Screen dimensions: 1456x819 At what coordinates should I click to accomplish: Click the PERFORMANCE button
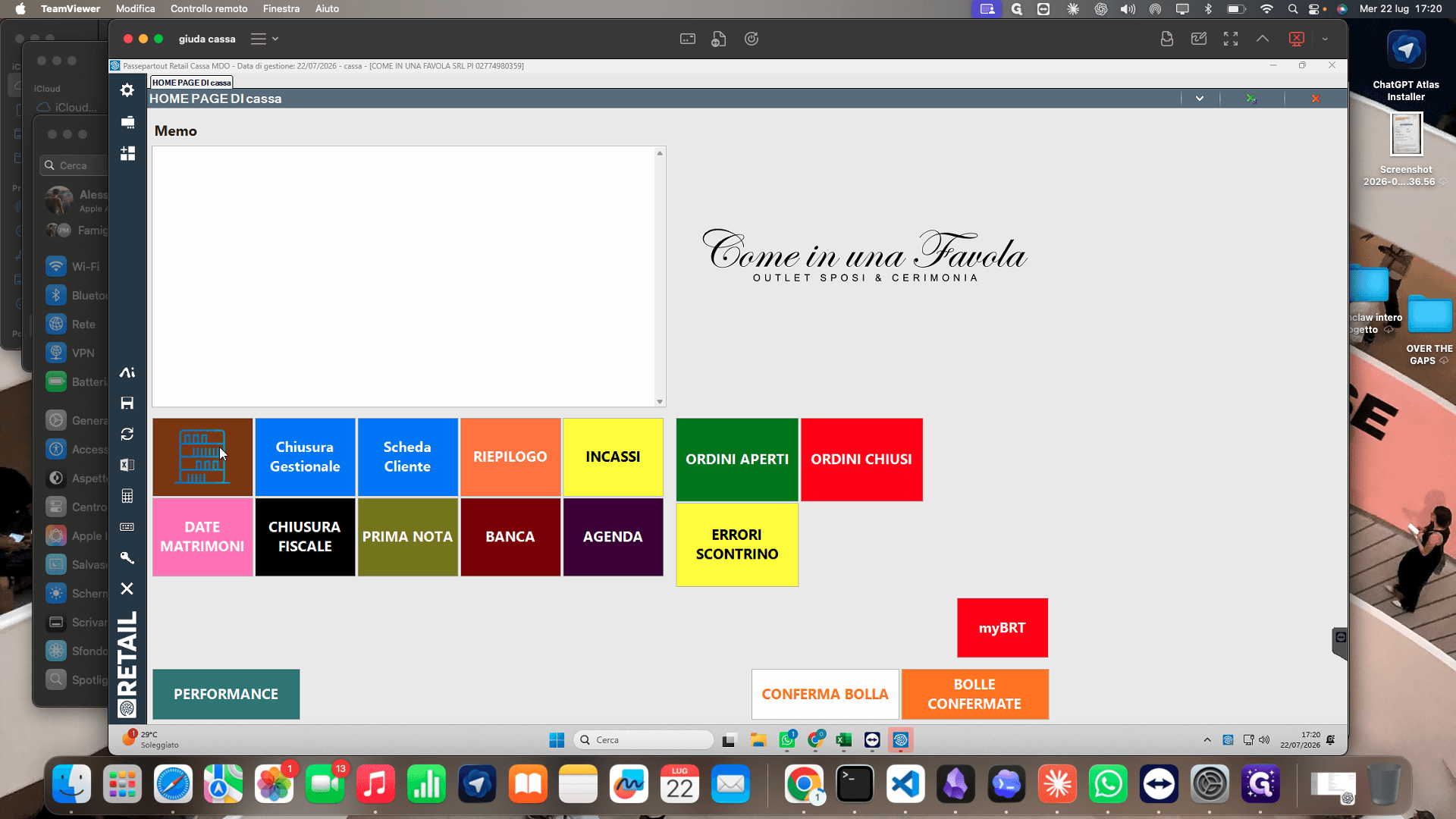226,694
